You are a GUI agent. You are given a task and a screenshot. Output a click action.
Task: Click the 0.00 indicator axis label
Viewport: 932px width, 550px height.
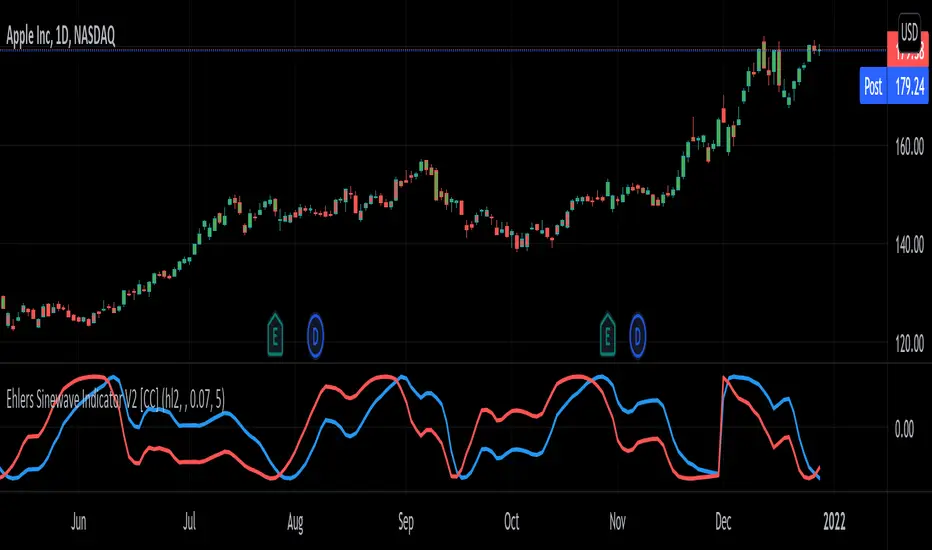tap(904, 429)
